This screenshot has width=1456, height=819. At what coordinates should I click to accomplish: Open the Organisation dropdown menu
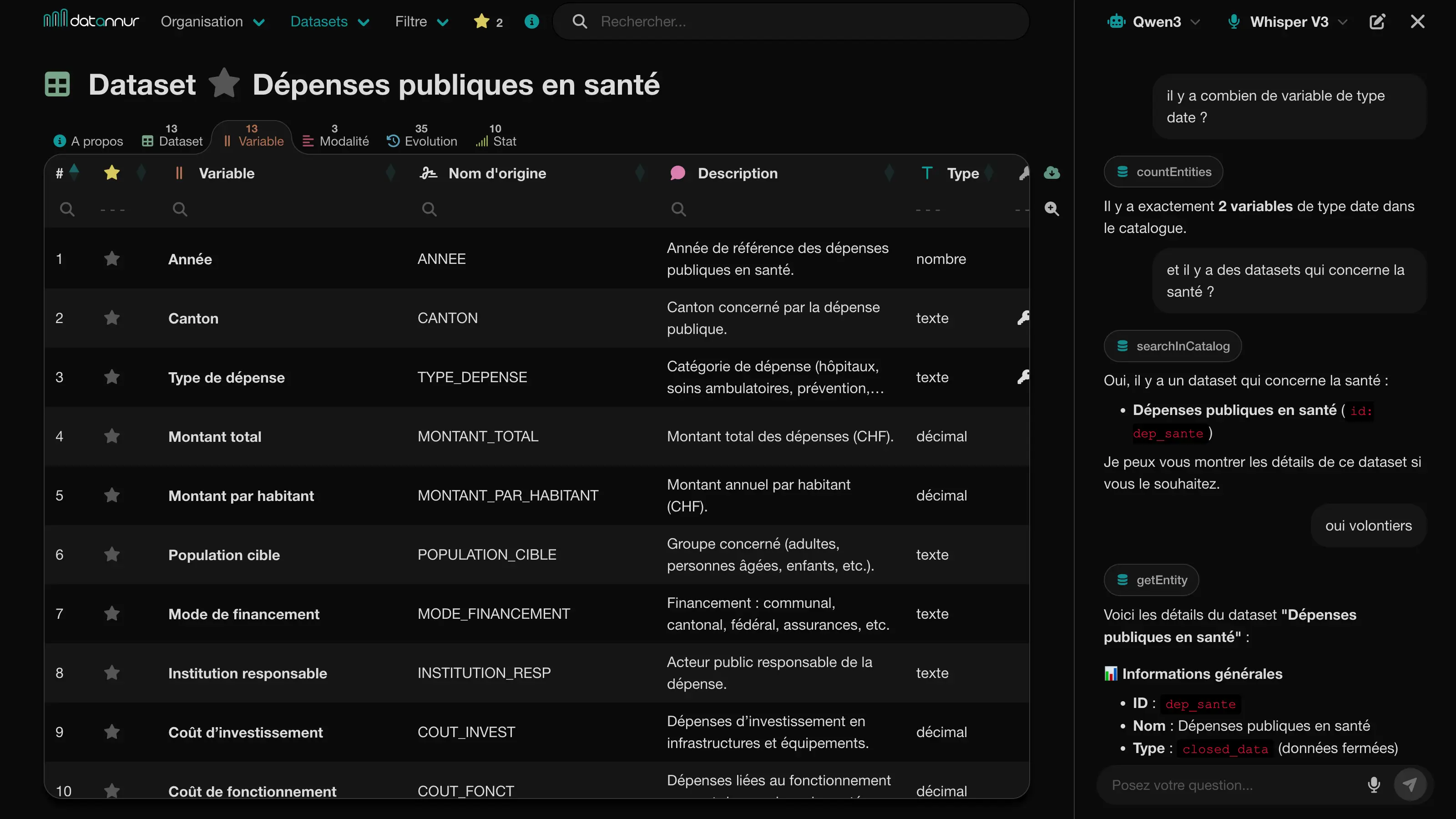pyautogui.click(x=212, y=21)
